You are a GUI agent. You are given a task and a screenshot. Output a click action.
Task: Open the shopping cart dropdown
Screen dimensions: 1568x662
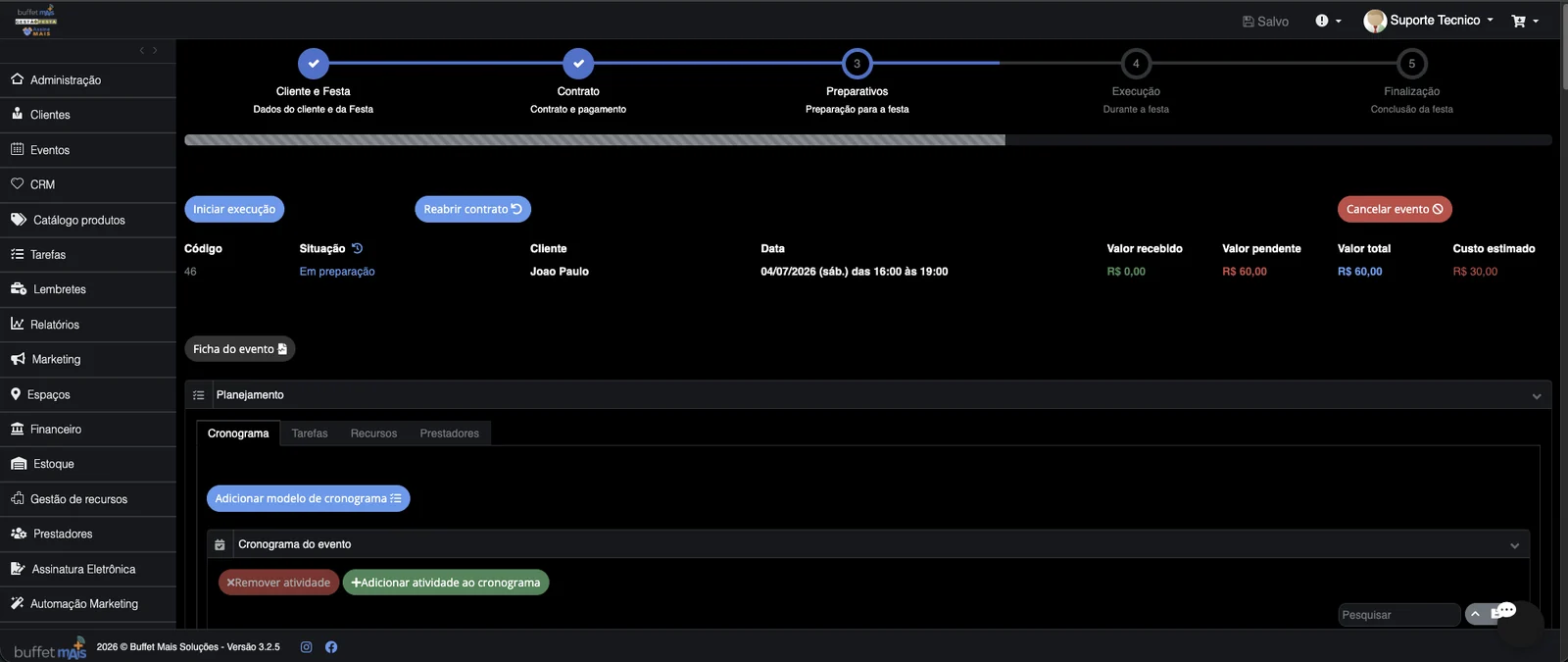click(1525, 21)
